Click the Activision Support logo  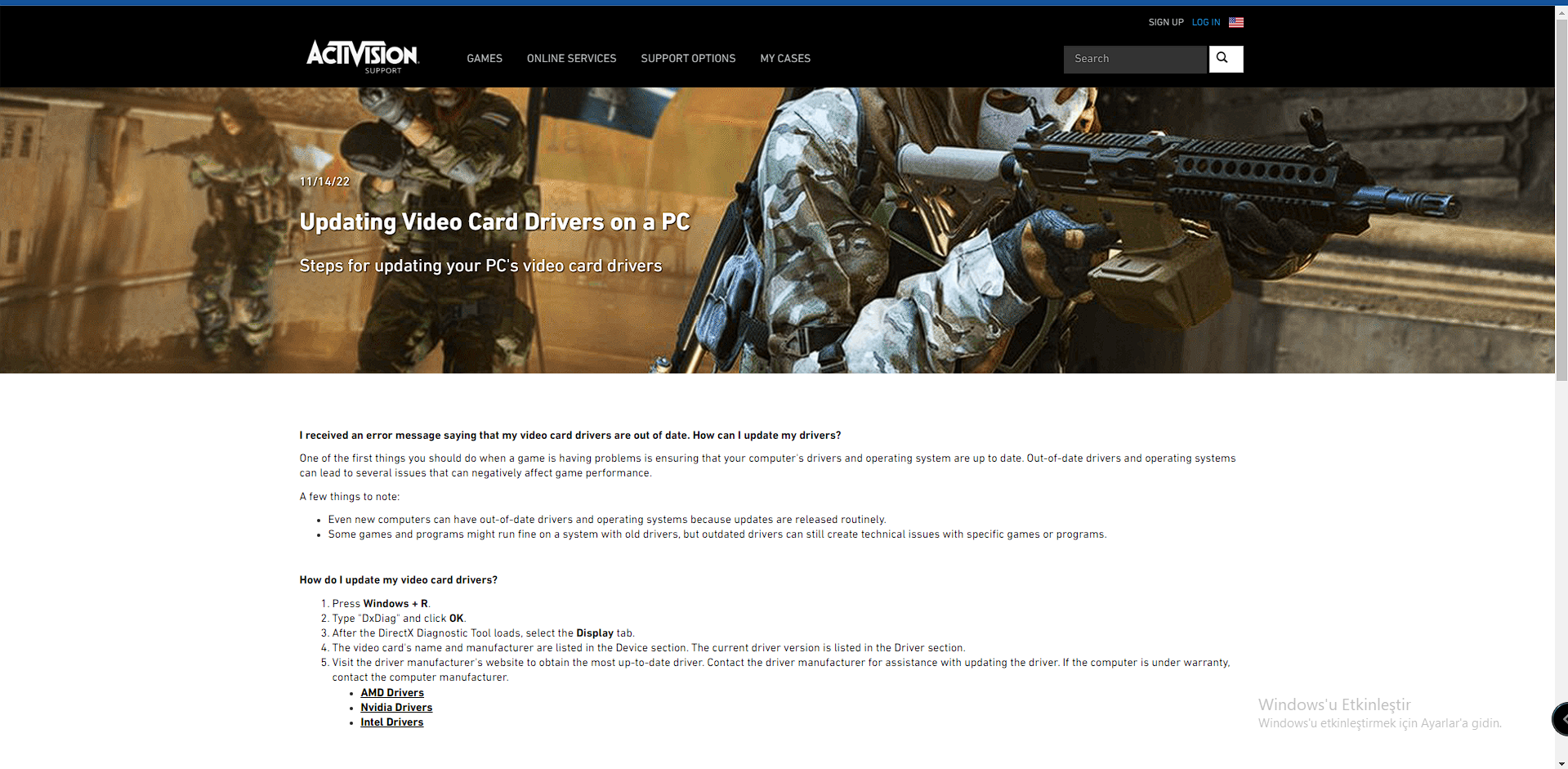(363, 57)
